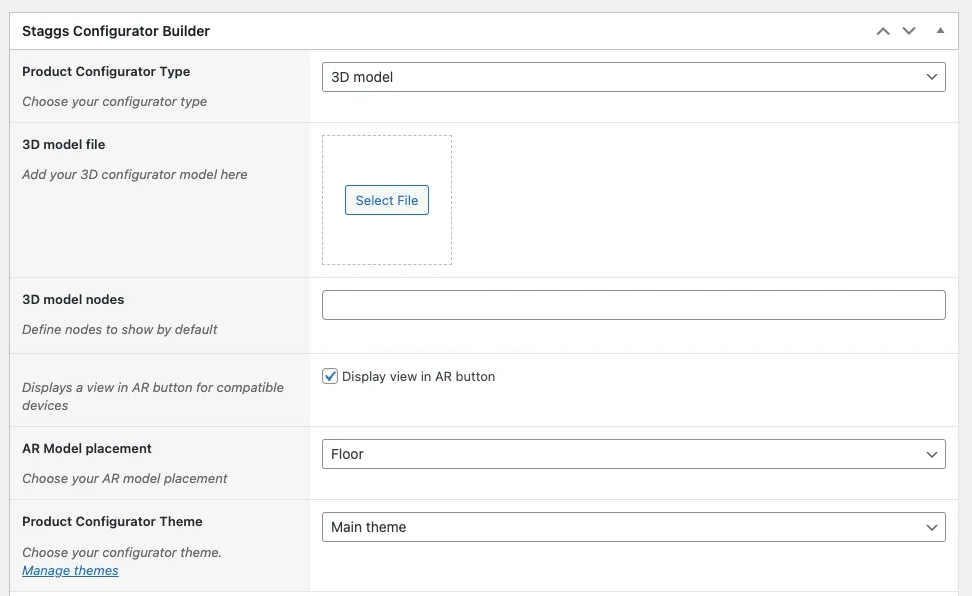Click the move panel down arrow
Screen dimensions: 972x596
click(x=909, y=31)
